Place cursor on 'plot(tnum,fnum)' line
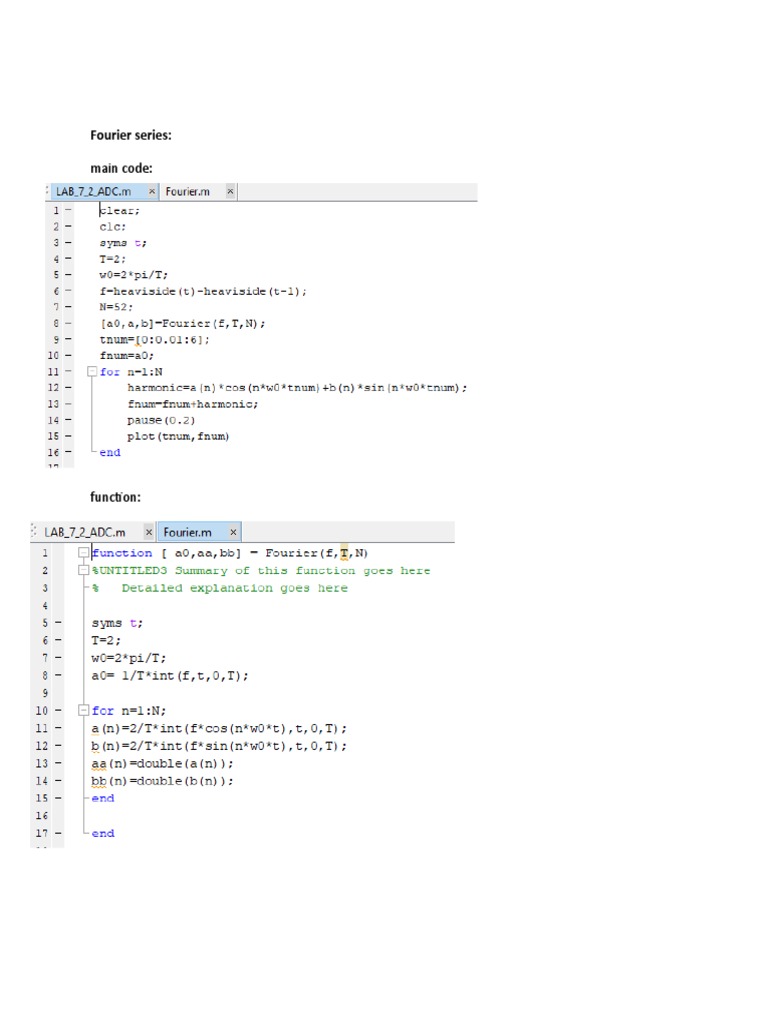Screen dimensions: 768x1024 [178, 436]
